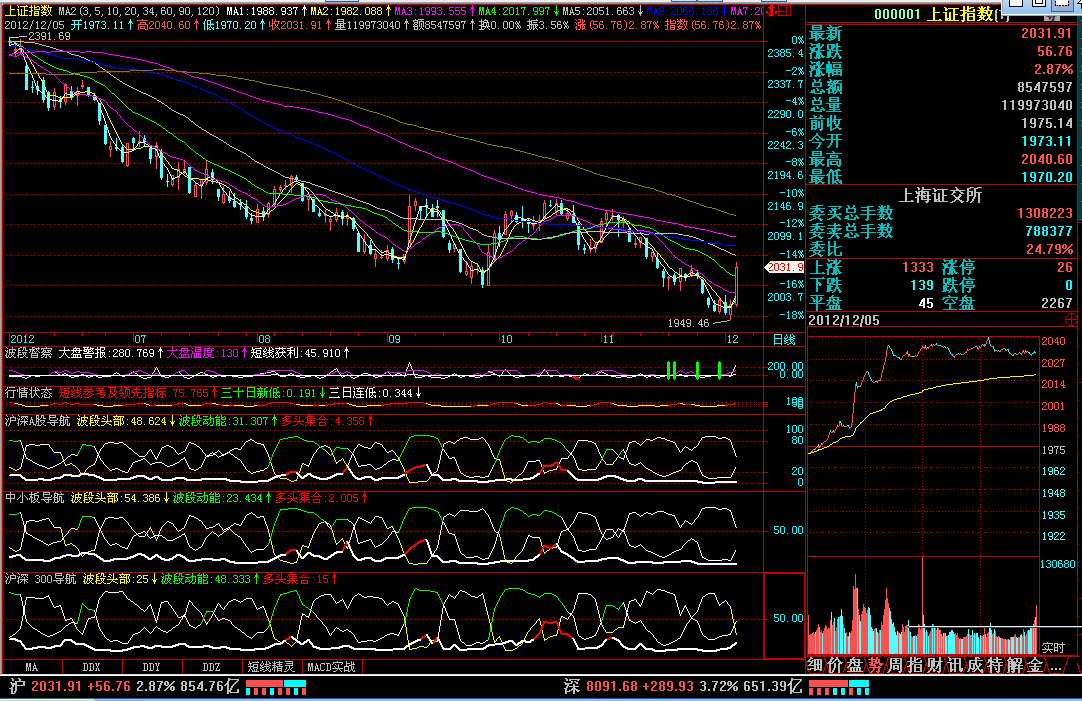
Task: Switch to the DDZ indicator tab
Action: pyautogui.click(x=212, y=667)
